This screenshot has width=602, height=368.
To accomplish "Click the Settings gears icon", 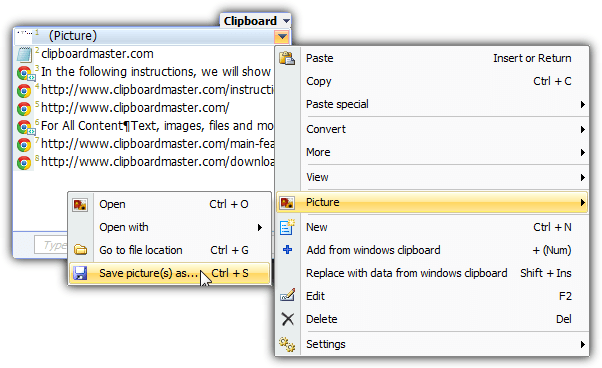I will (287, 344).
